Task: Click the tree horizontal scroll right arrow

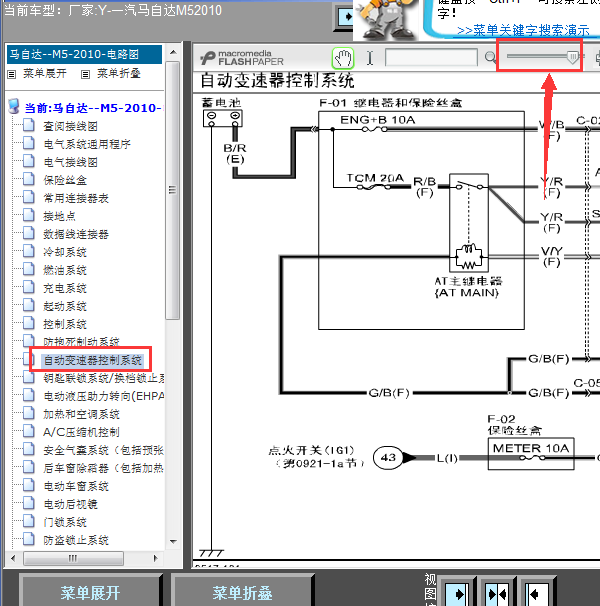Action: coord(155,558)
